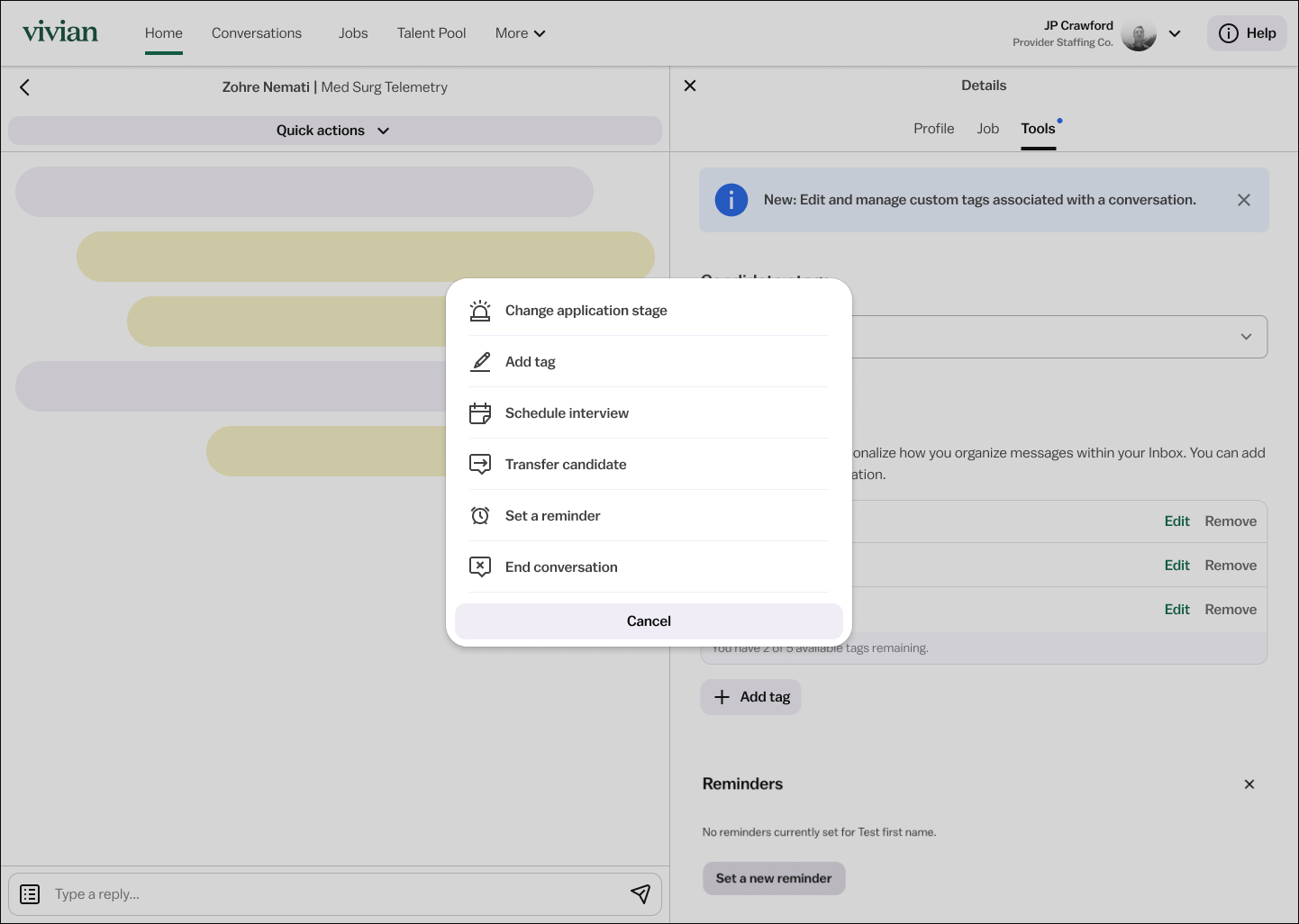Image resolution: width=1299 pixels, height=924 pixels.
Task: Open the Jobs nav item
Action: [x=353, y=33]
